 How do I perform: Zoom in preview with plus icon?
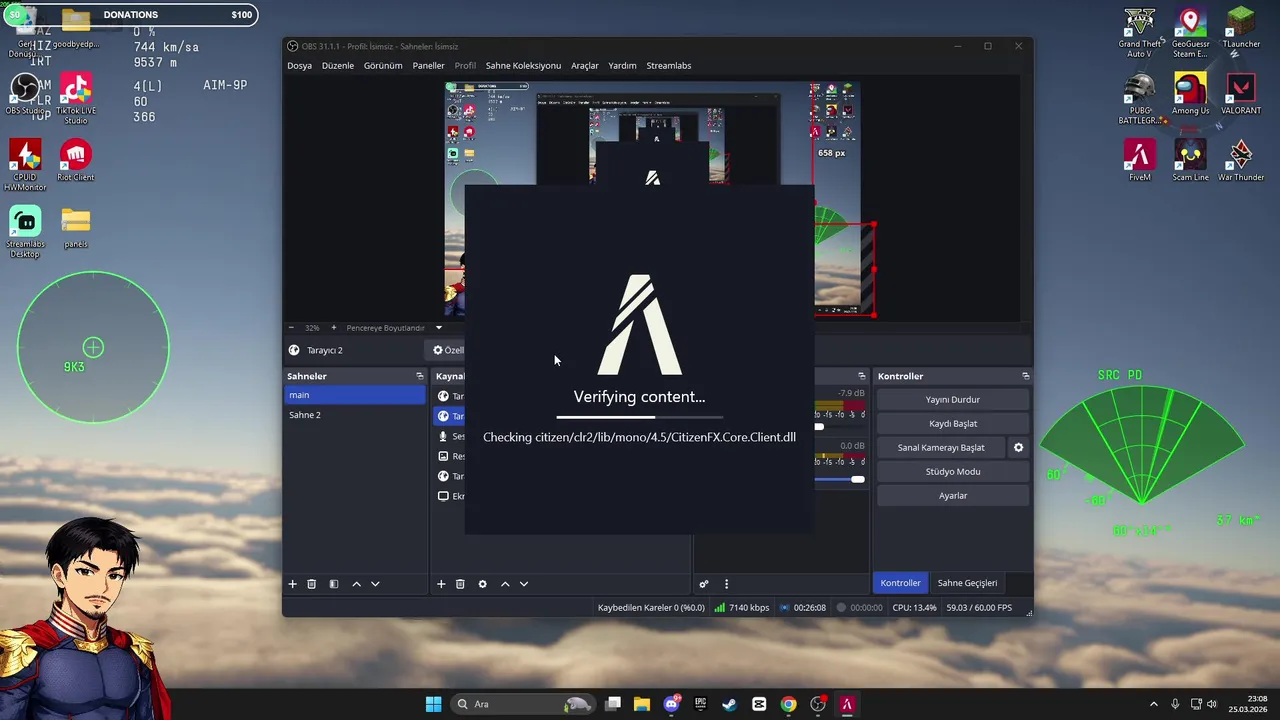point(333,328)
